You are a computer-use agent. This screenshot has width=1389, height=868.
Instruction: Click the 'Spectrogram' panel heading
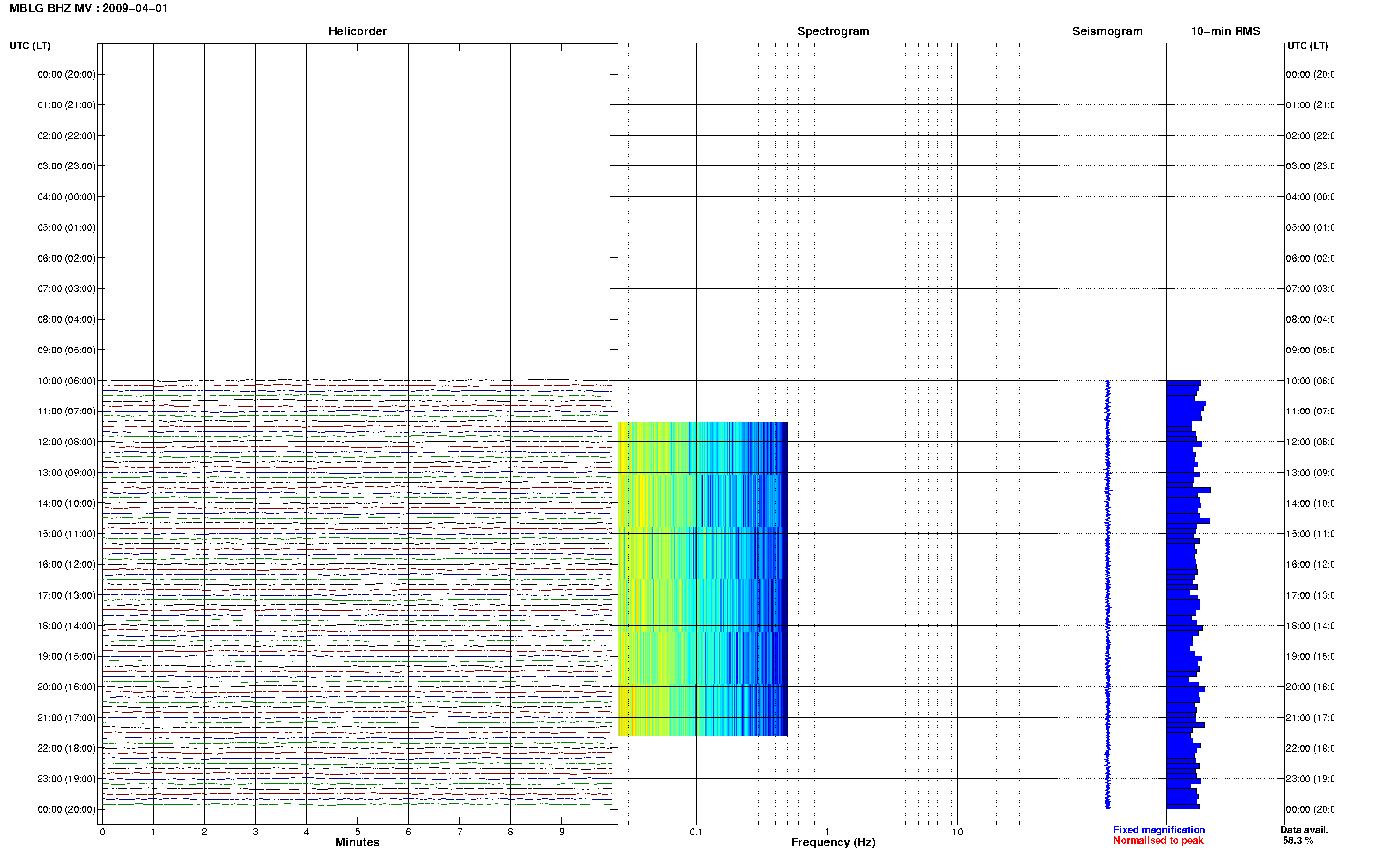click(833, 31)
